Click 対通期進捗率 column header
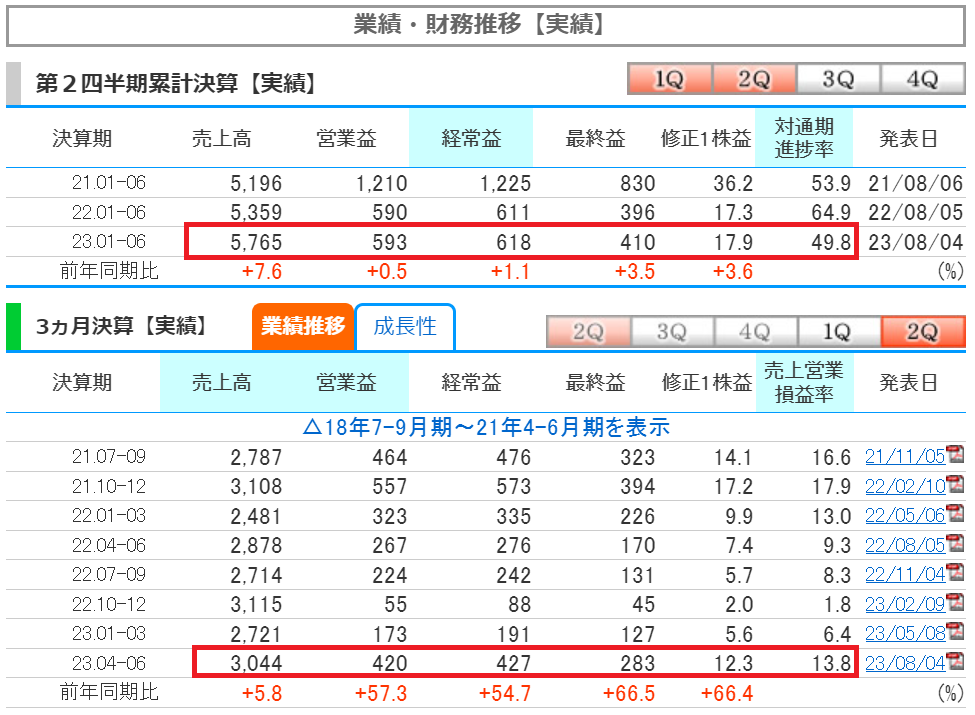Image resolution: width=975 pixels, height=715 pixels. coord(803,138)
